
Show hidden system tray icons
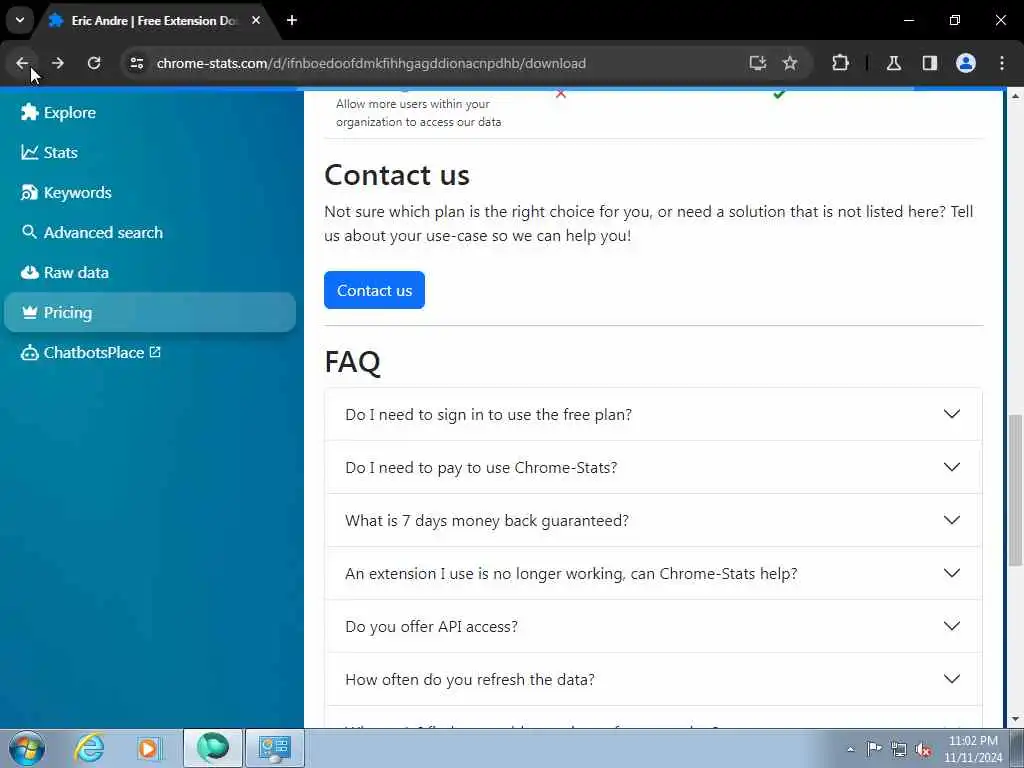tap(850, 749)
